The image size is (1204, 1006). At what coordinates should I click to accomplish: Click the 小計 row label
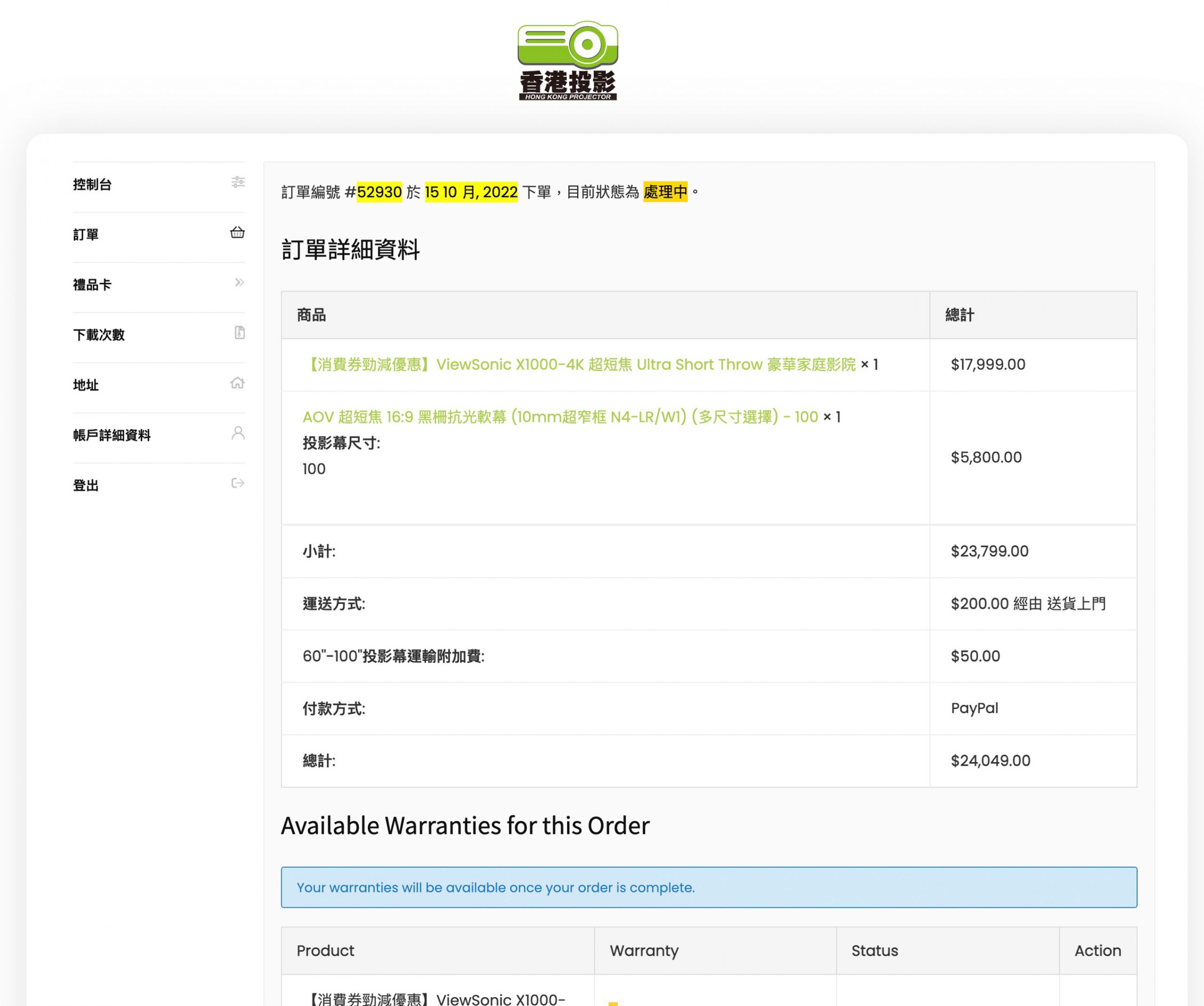coord(319,551)
